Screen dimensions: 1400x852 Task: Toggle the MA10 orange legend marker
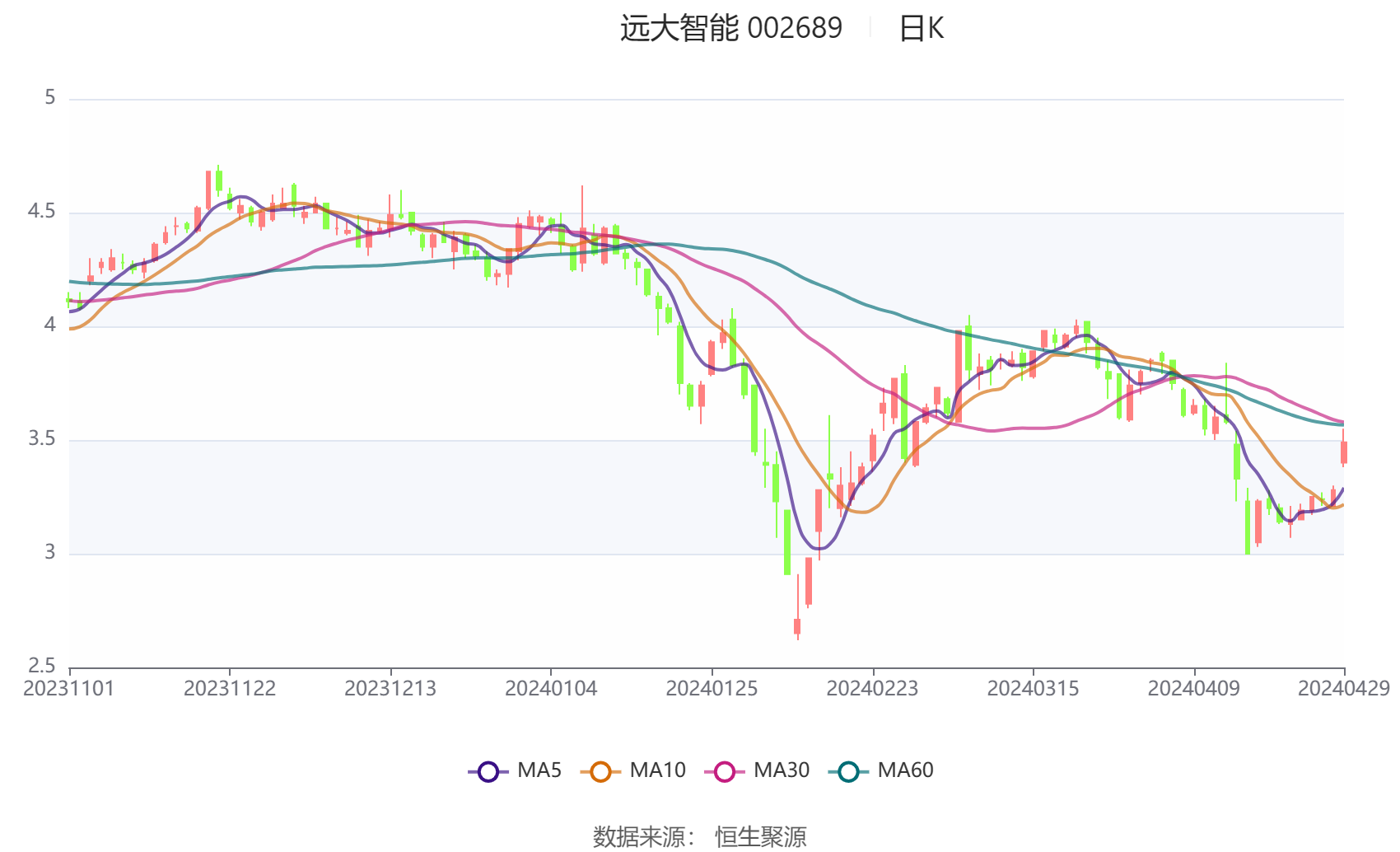(600, 771)
